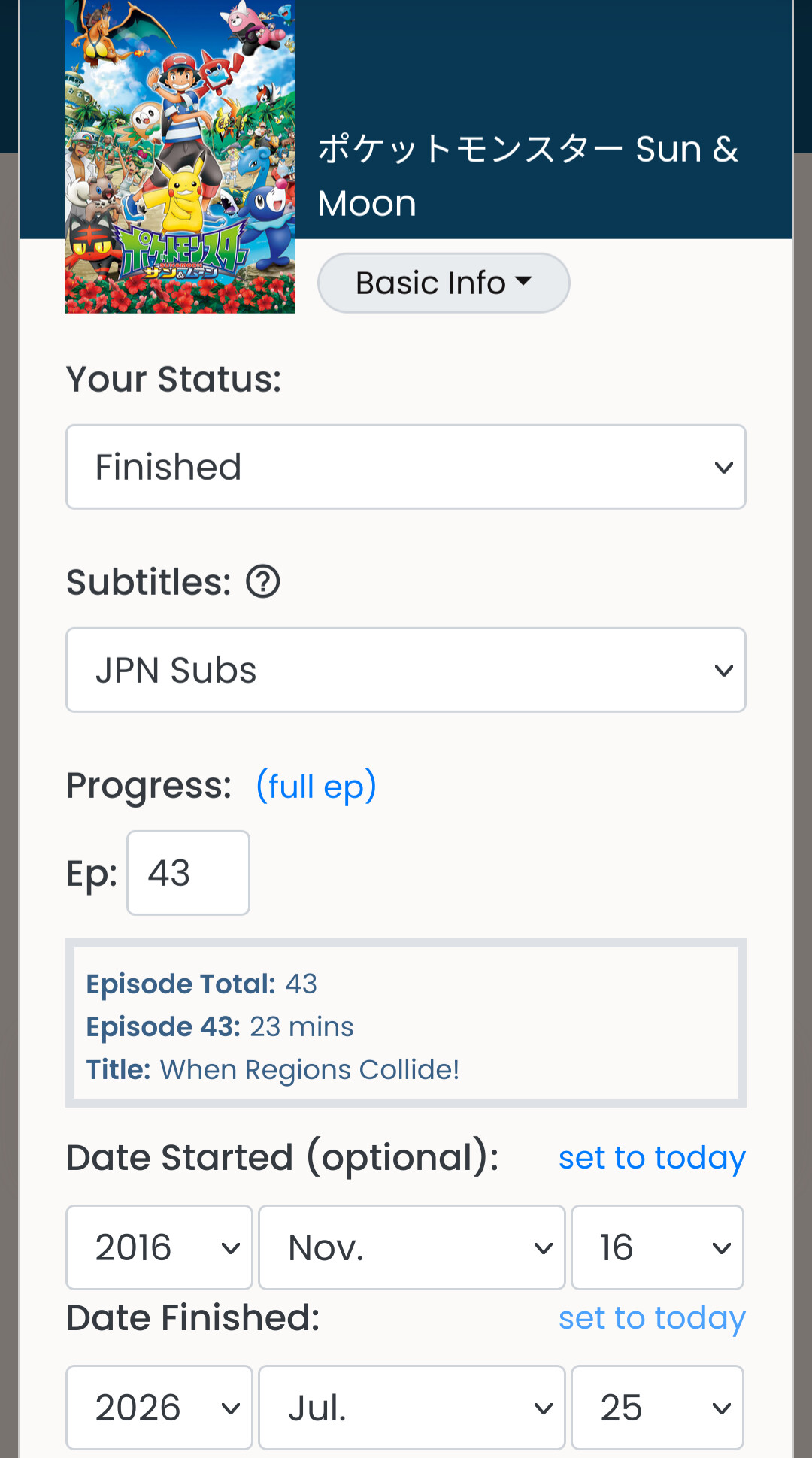Set Date Started to today
812x1458 pixels.
click(652, 1157)
